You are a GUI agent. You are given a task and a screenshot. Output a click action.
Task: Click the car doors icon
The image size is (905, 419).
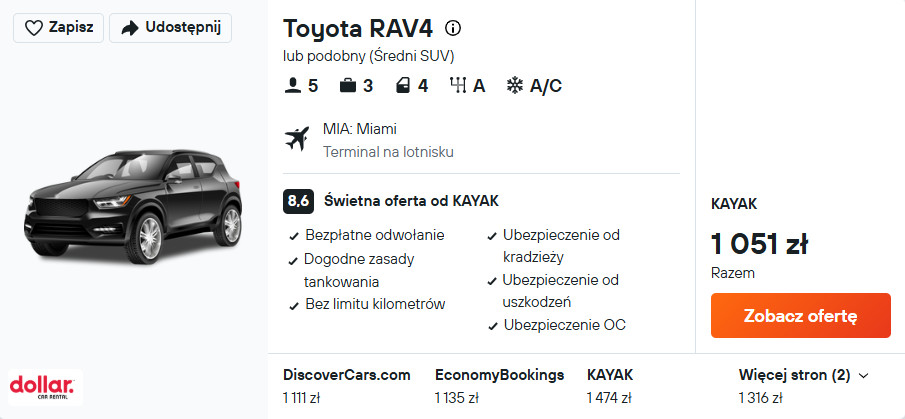pos(402,86)
